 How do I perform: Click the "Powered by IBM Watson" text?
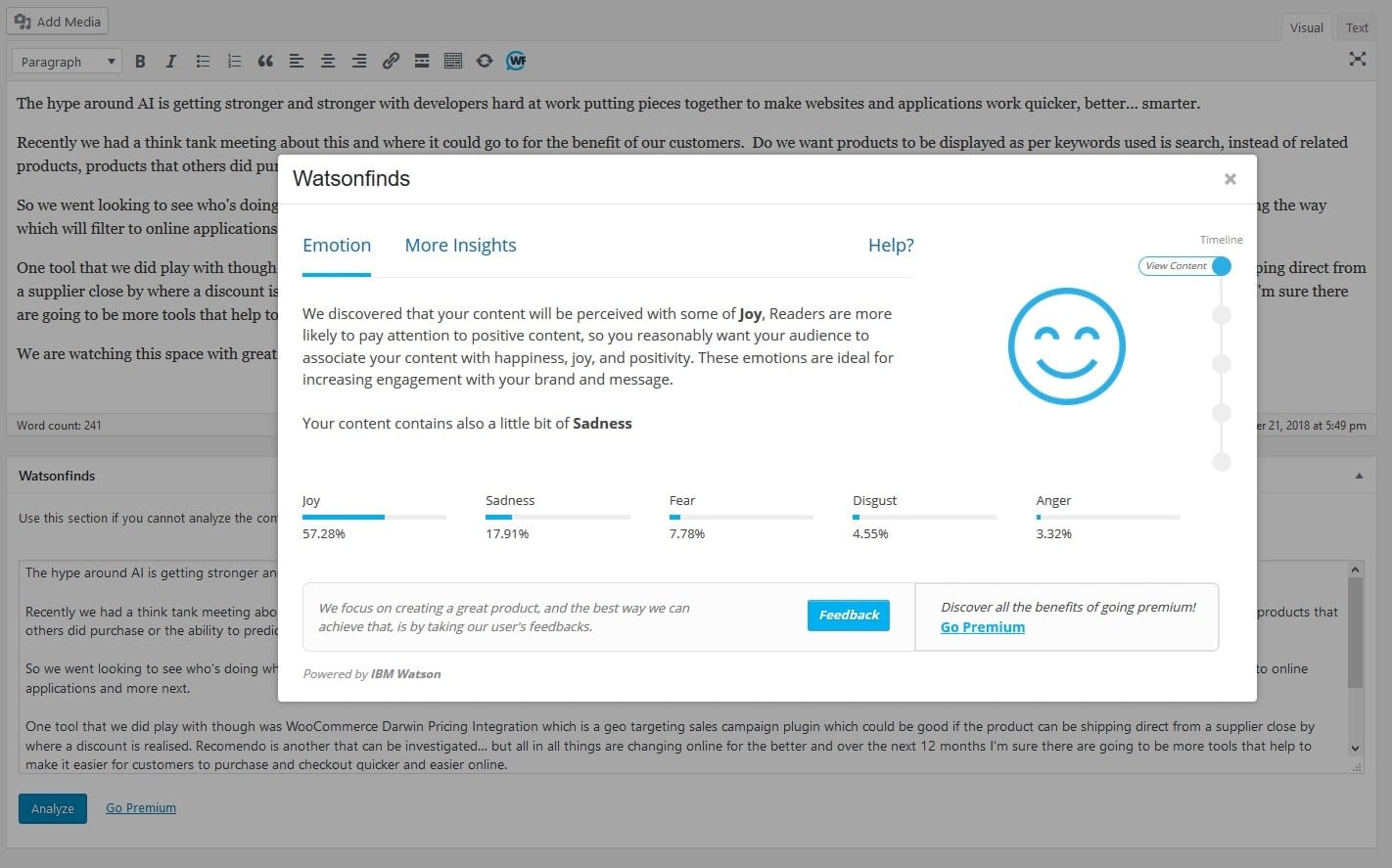pos(372,674)
